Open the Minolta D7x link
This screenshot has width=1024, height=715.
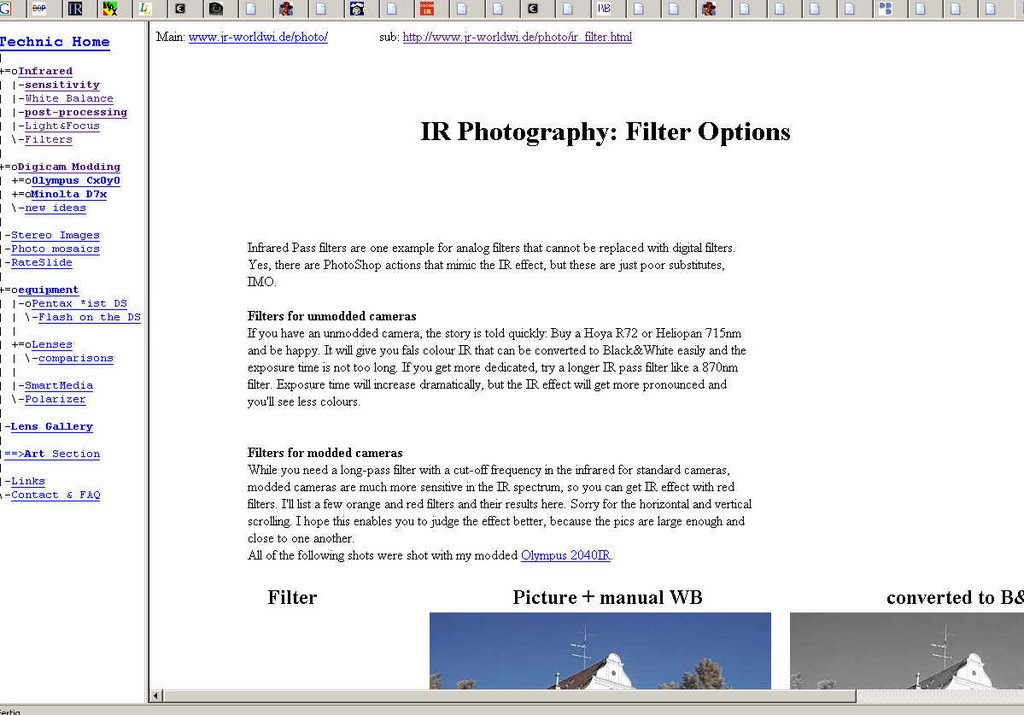[x=69, y=195]
